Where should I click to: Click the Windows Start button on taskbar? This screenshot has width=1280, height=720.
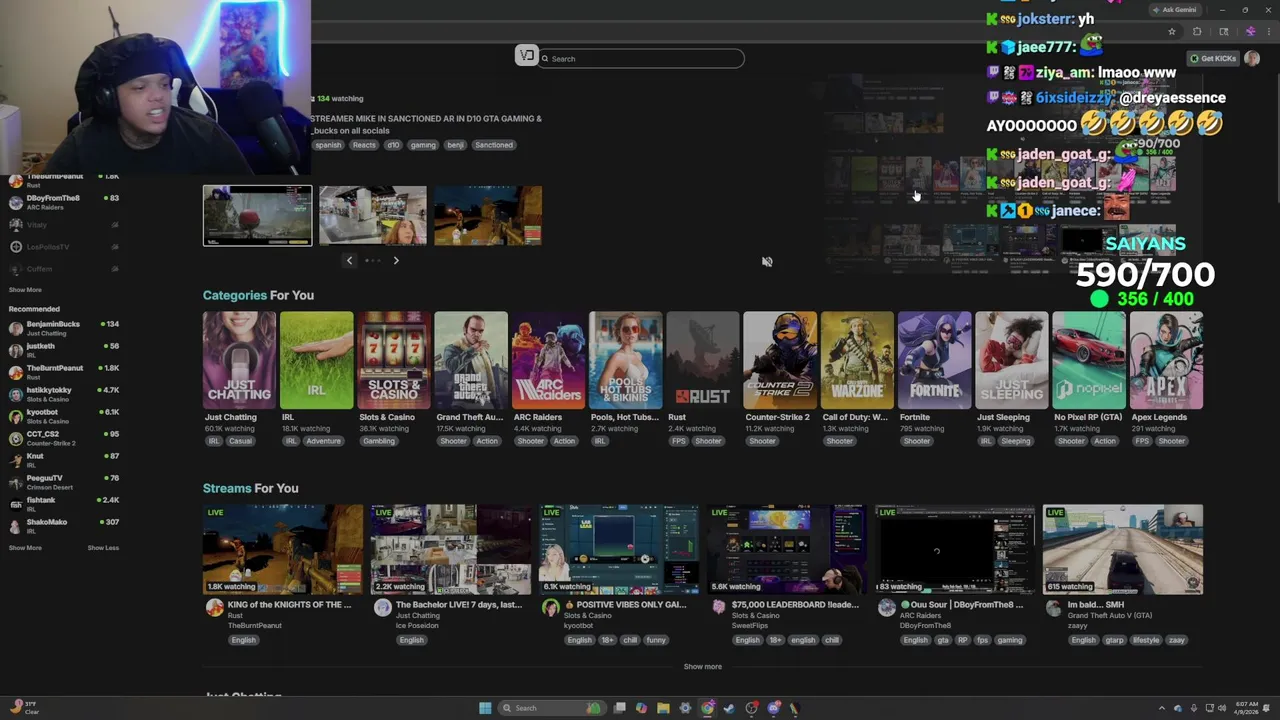pos(485,708)
